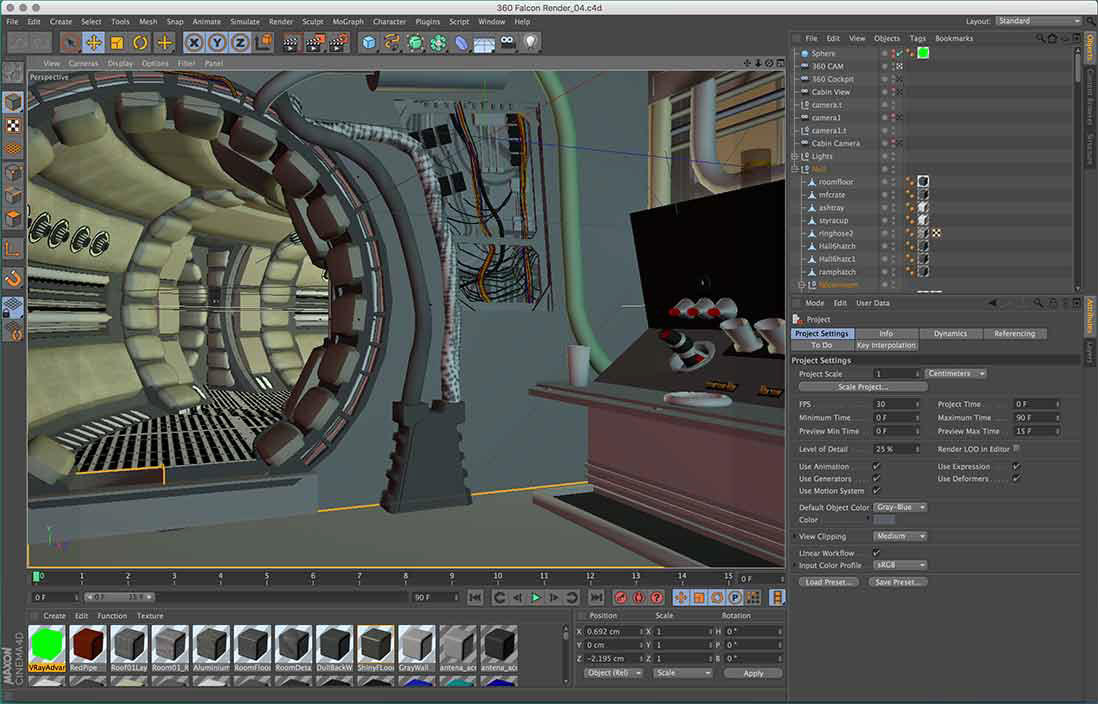Open the Cameras menu in viewport
Image resolution: width=1098 pixels, height=704 pixels.
pos(83,63)
